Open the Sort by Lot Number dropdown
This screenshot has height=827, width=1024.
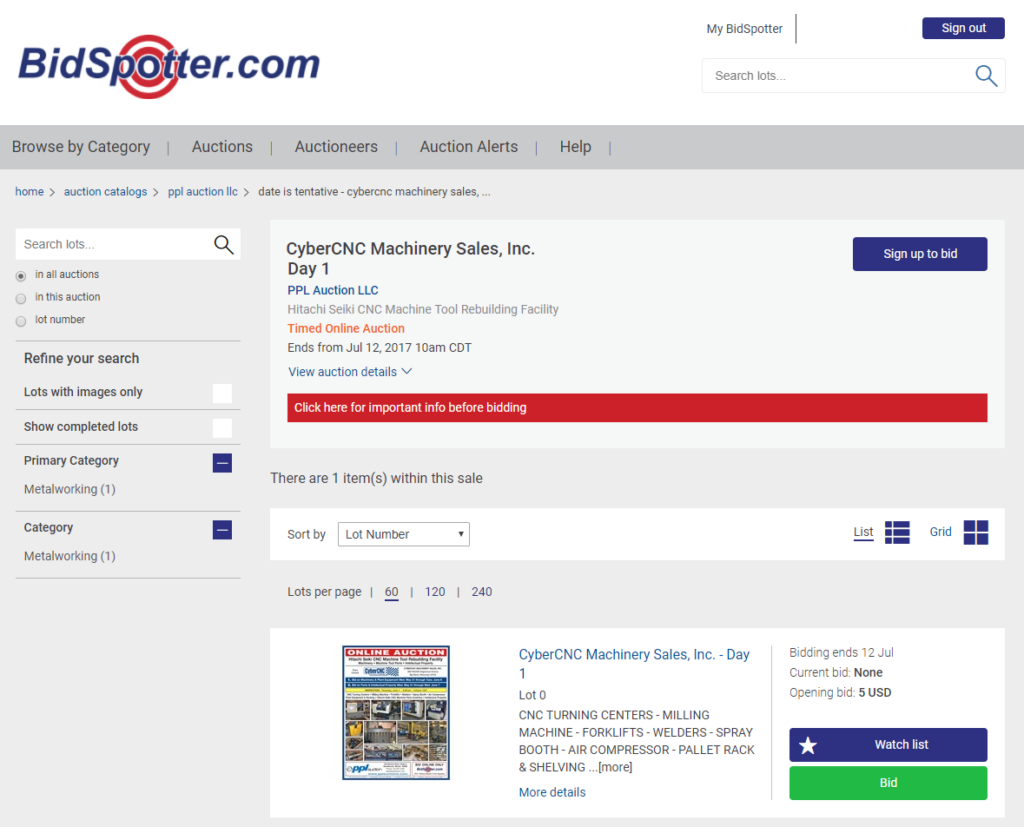[x=403, y=534]
